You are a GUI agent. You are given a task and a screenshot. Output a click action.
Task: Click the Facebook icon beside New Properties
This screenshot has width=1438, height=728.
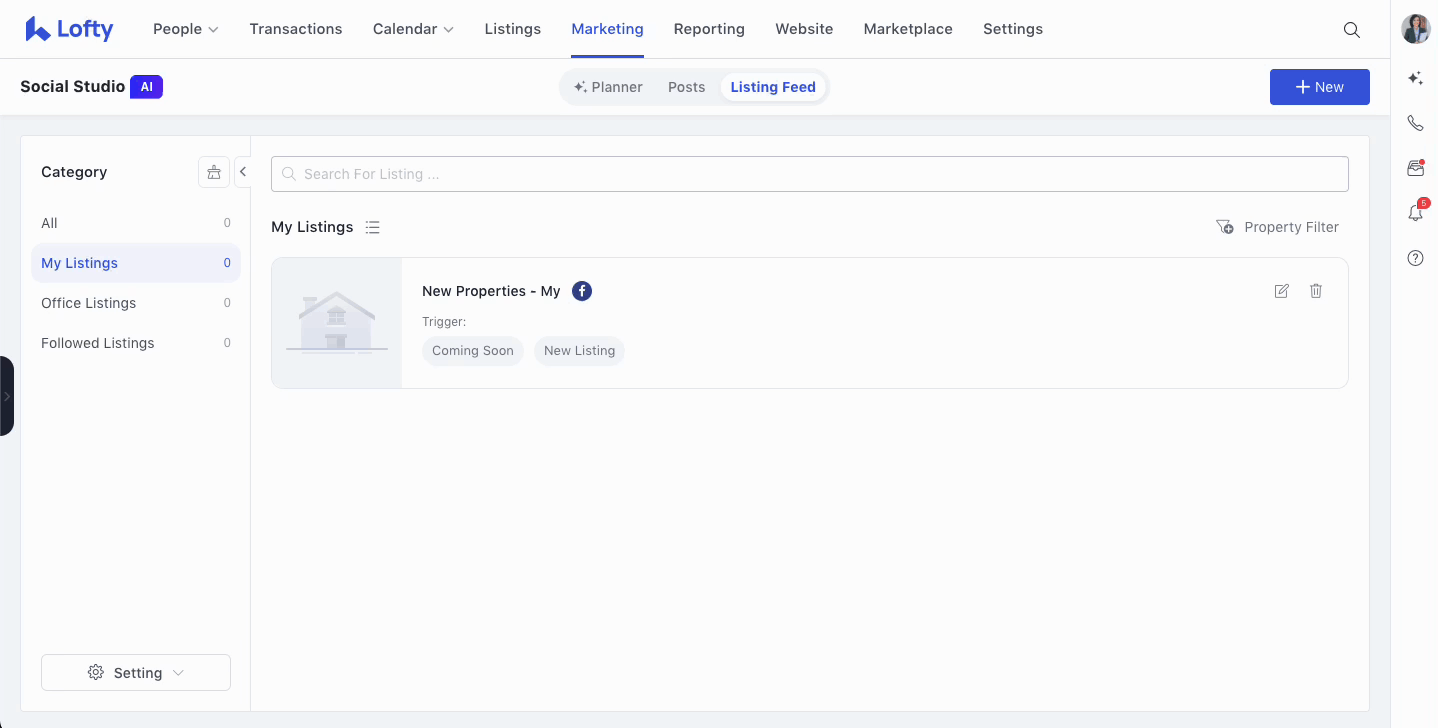(x=582, y=291)
